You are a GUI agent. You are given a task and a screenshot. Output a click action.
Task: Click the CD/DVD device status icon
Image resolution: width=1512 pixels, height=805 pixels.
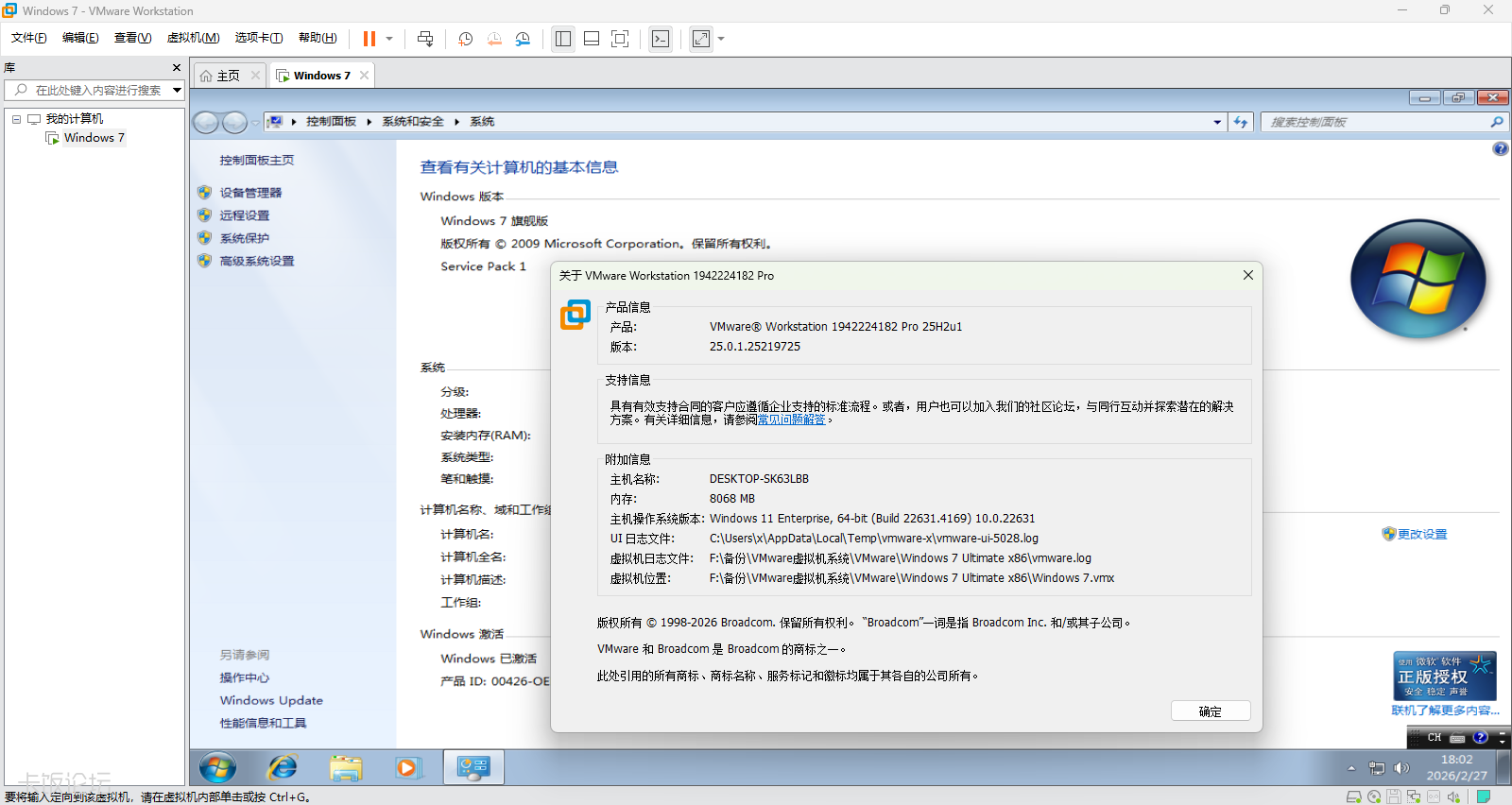(x=1374, y=796)
